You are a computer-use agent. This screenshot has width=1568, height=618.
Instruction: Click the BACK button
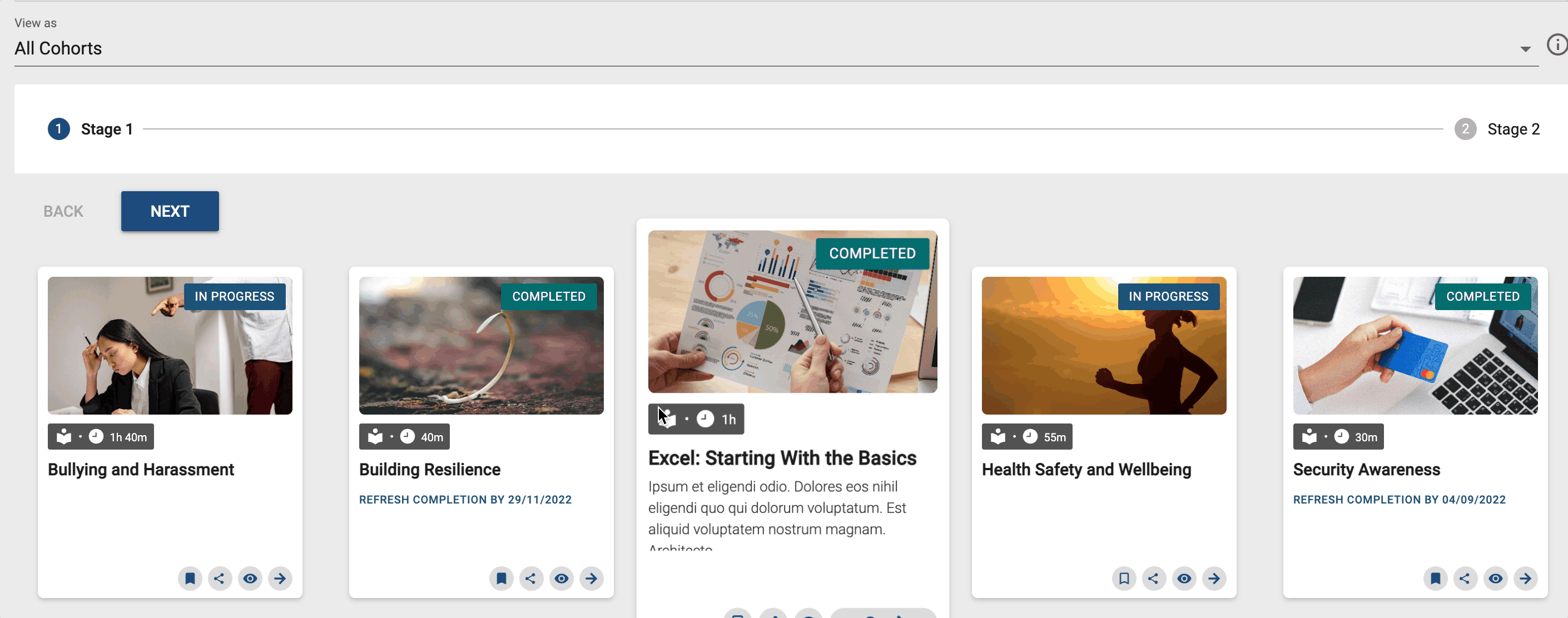[x=63, y=211]
